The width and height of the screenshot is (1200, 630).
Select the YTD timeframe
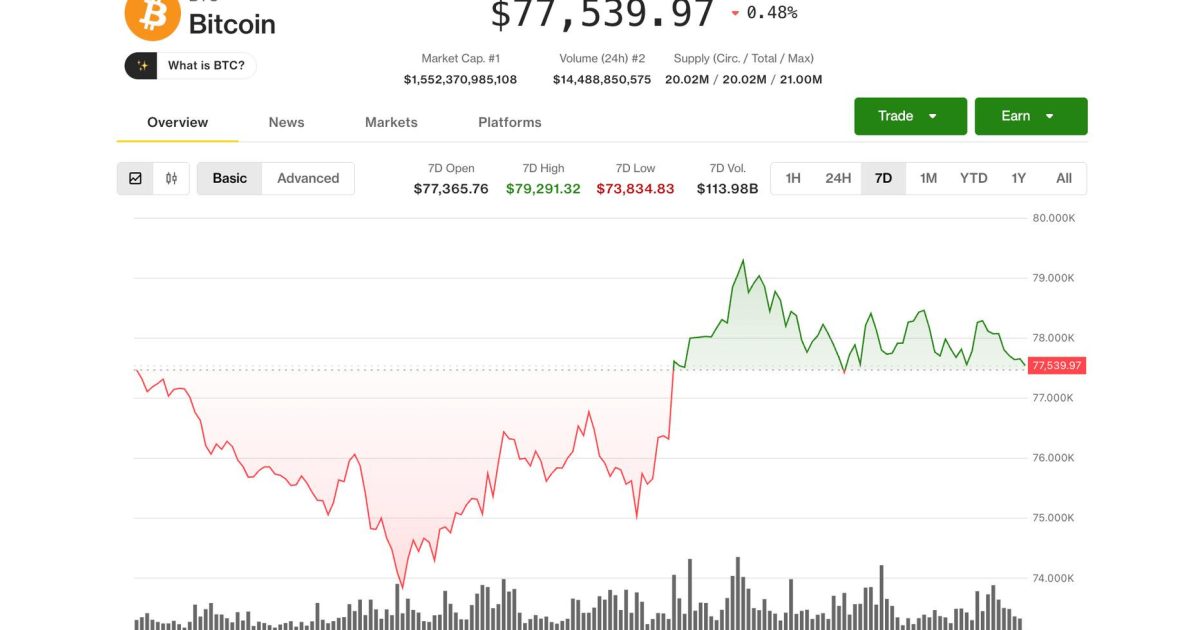(972, 177)
